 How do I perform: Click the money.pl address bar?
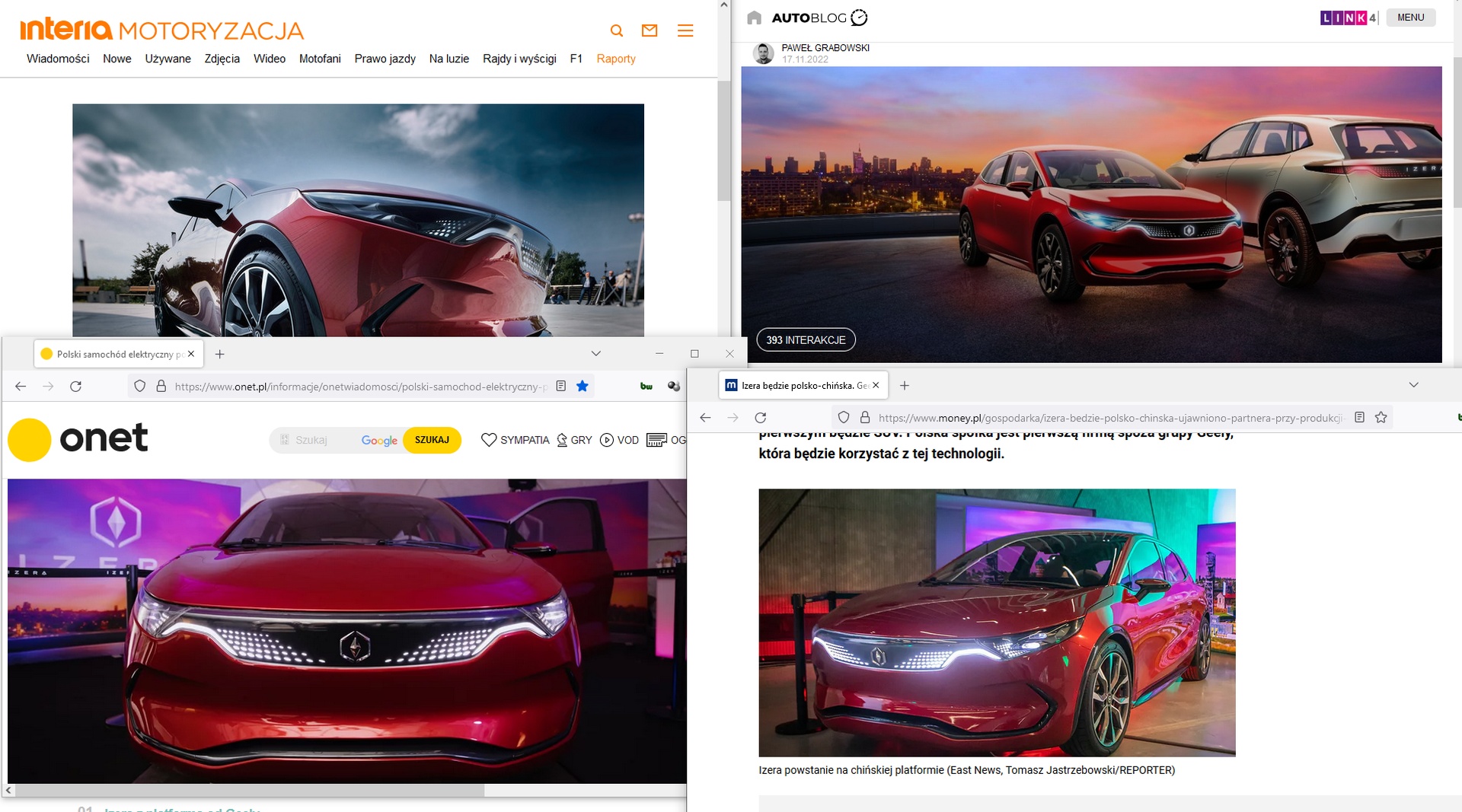pyautogui.click(x=1112, y=418)
